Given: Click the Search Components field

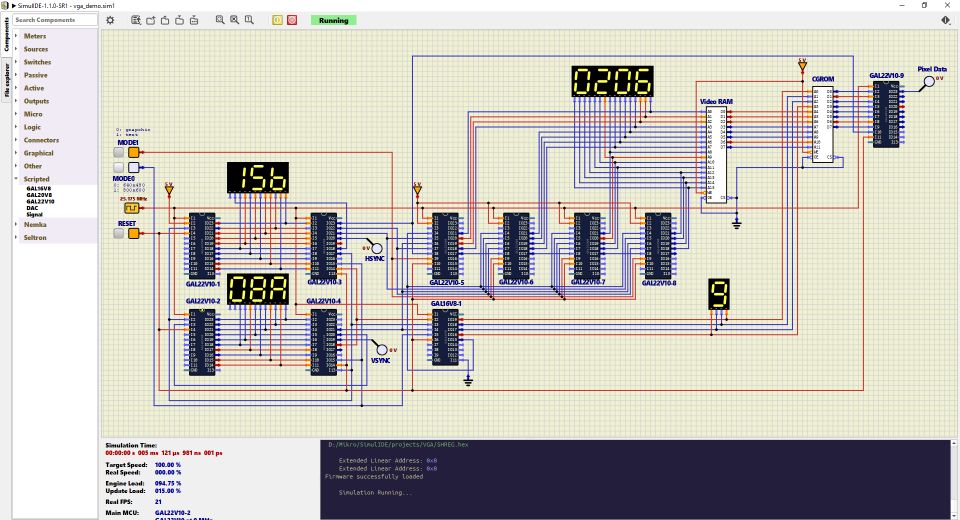Looking at the screenshot, I should click(x=56, y=20).
